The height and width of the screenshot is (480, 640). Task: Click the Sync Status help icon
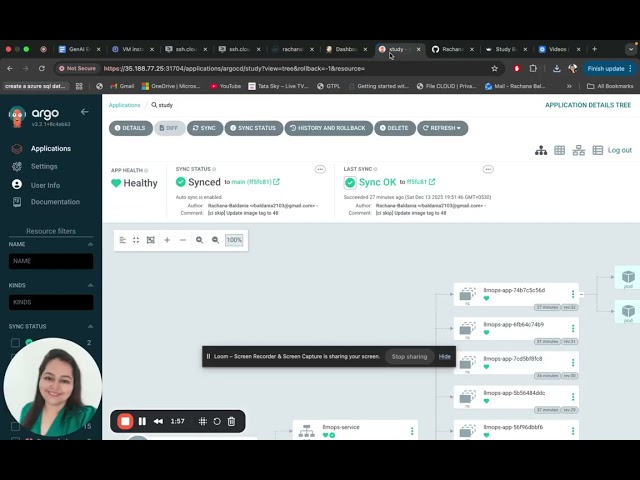pyautogui.click(x=214, y=169)
